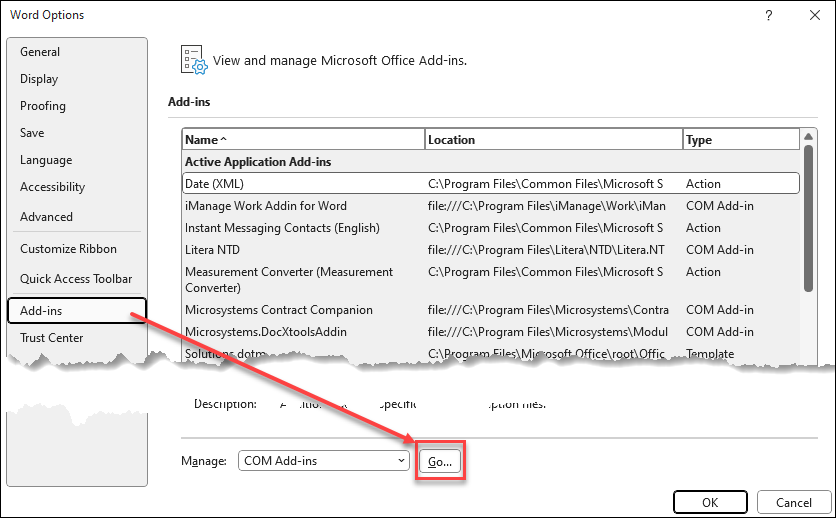Switch to Proofing settings
This screenshot has width=836, height=518.
[43, 106]
